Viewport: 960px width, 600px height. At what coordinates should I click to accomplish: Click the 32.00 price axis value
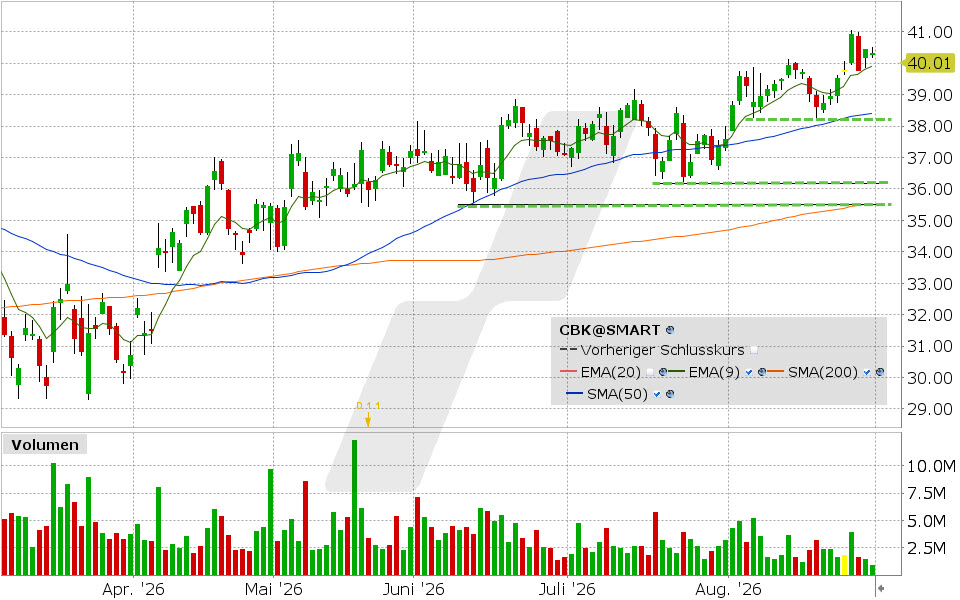929,315
